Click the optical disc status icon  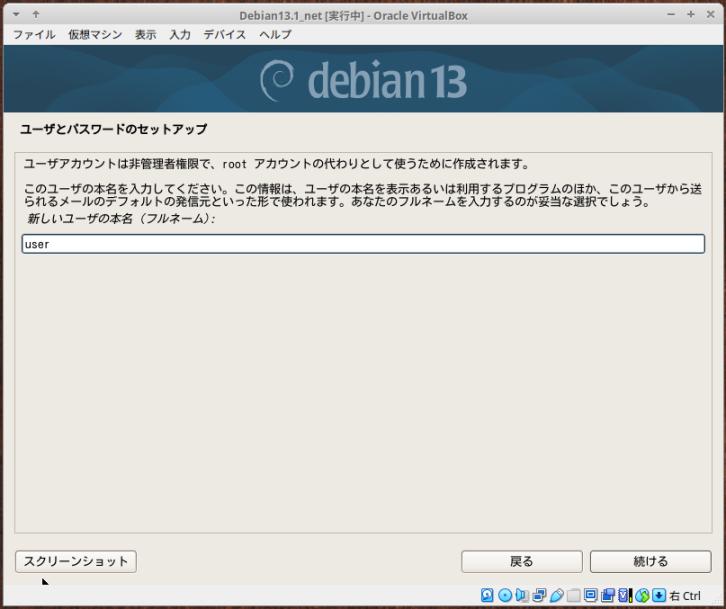point(505,595)
